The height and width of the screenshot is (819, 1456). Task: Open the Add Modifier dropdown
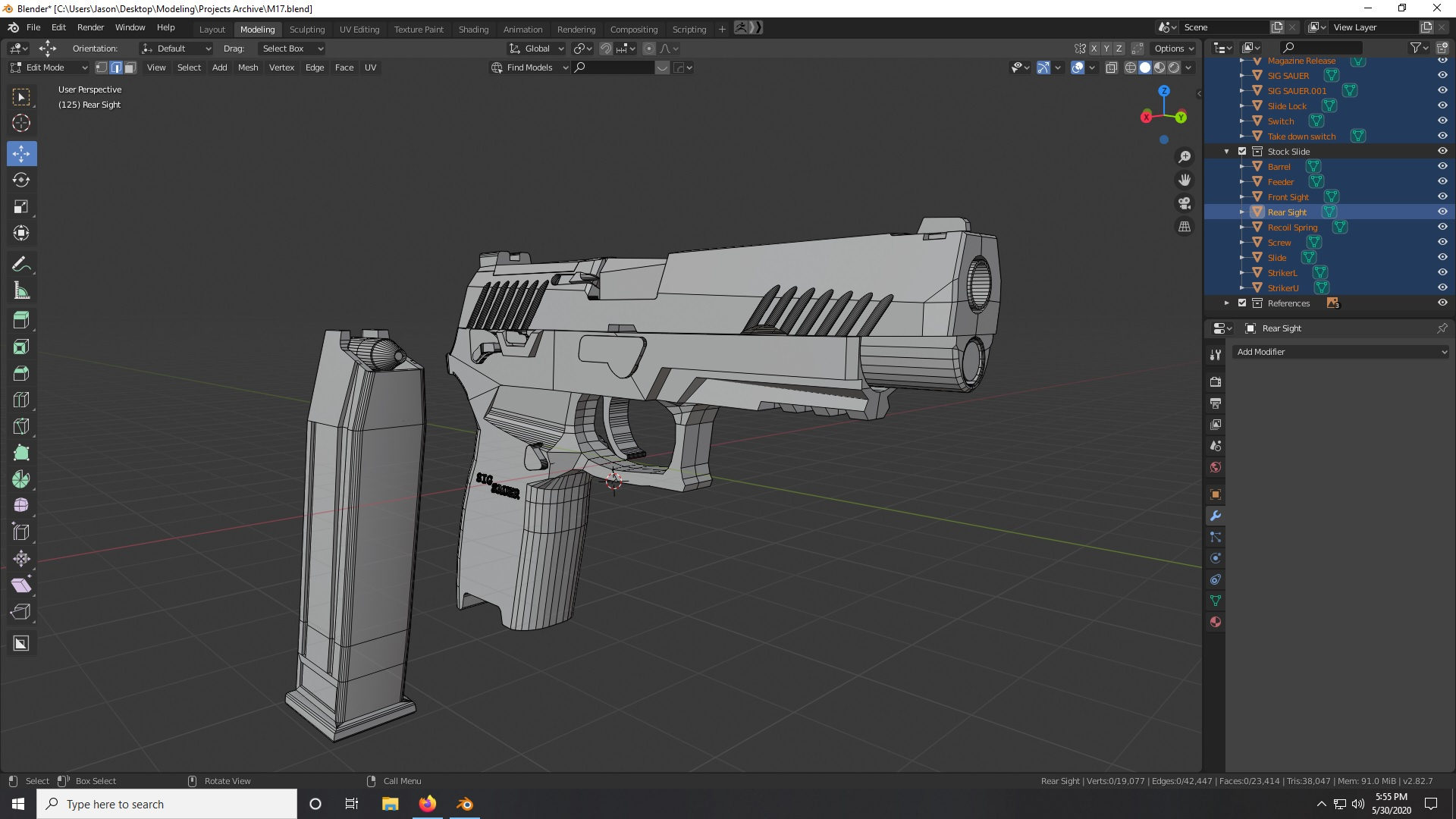pos(1341,352)
